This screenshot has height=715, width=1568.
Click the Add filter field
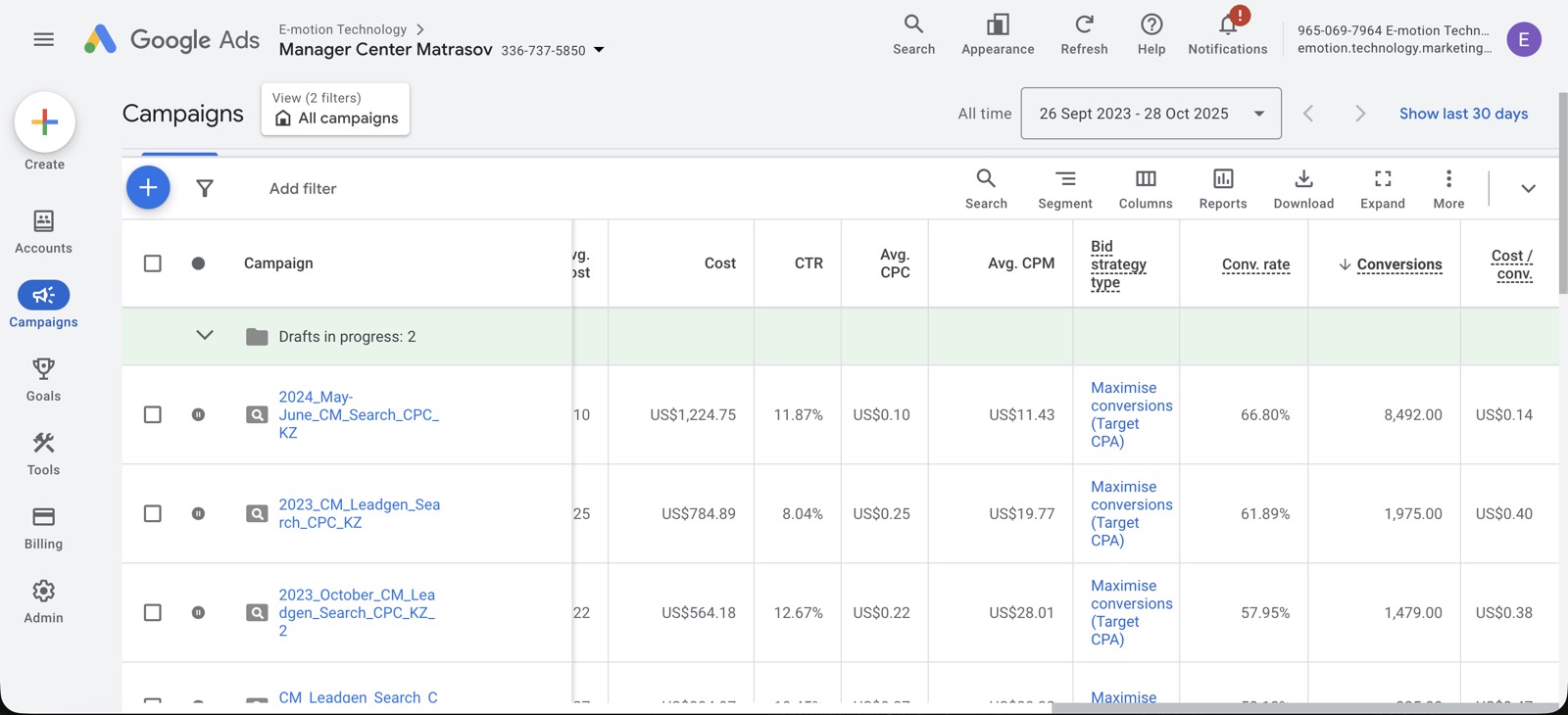[x=303, y=188]
